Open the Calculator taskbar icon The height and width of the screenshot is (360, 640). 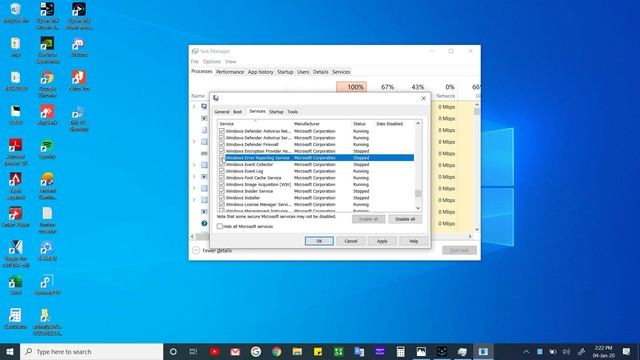[x=400, y=351]
